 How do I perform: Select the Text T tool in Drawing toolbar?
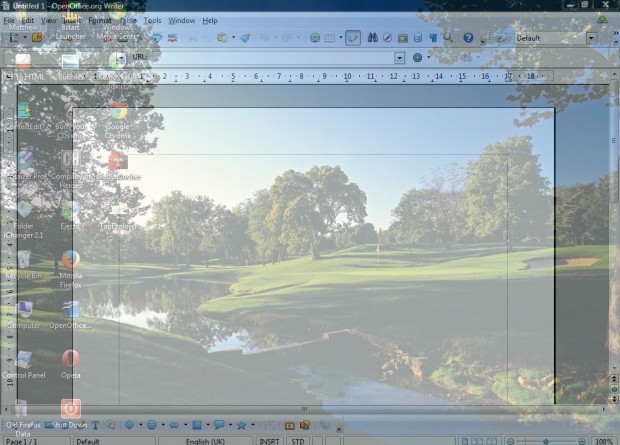[95, 425]
